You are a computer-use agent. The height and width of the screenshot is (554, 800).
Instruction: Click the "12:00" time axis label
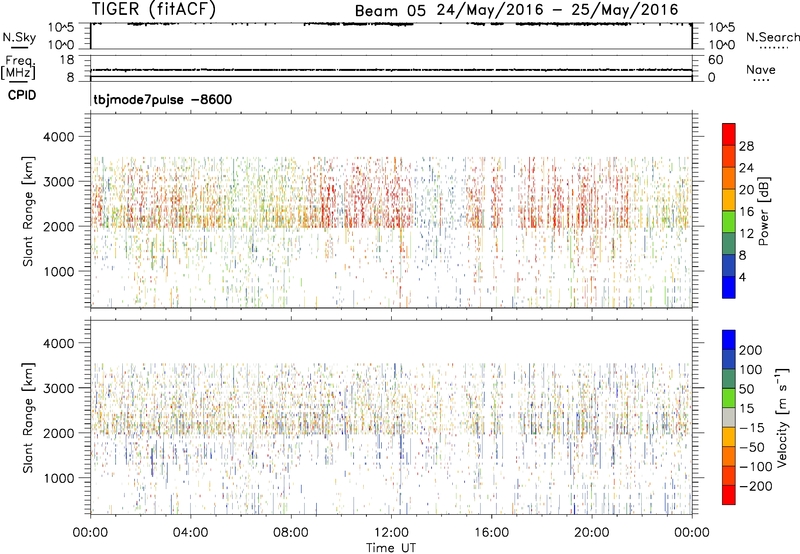(x=391, y=533)
